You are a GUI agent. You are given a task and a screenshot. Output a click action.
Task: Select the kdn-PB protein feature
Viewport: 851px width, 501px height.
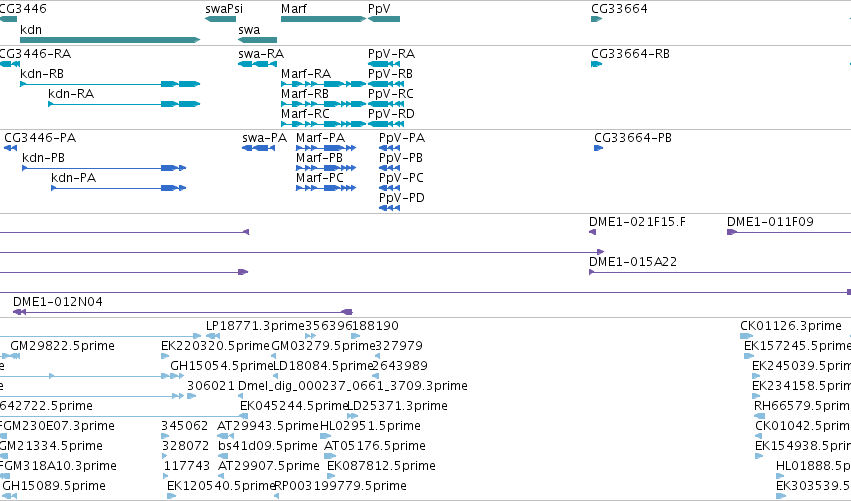tap(104, 168)
